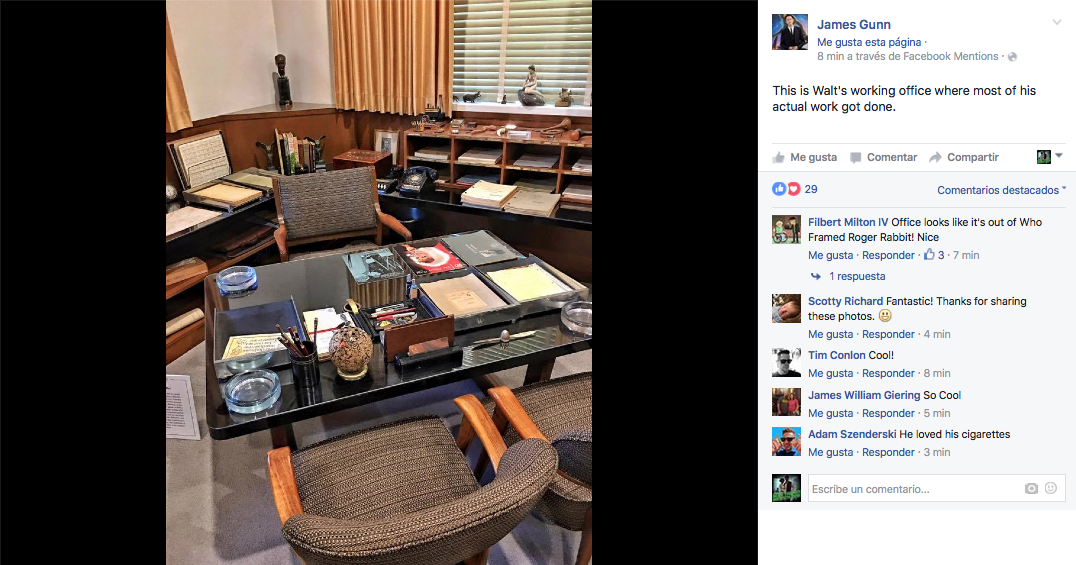Open James Gunn's profile picture
The height and width of the screenshot is (565, 1076).
pyautogui.click(x=790, y=32)
